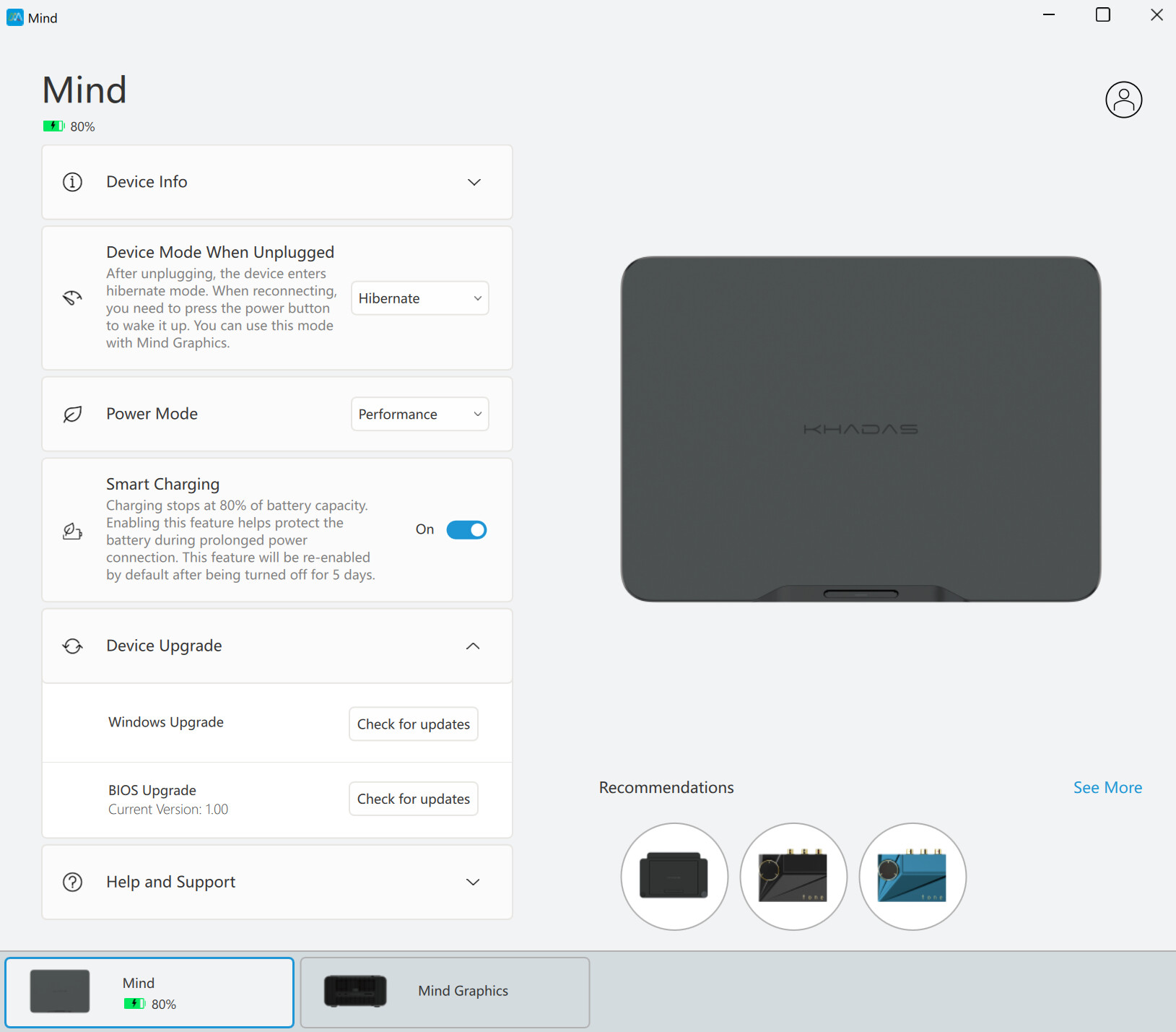Click the Mind app logo in the title bar

coord(14,17)
